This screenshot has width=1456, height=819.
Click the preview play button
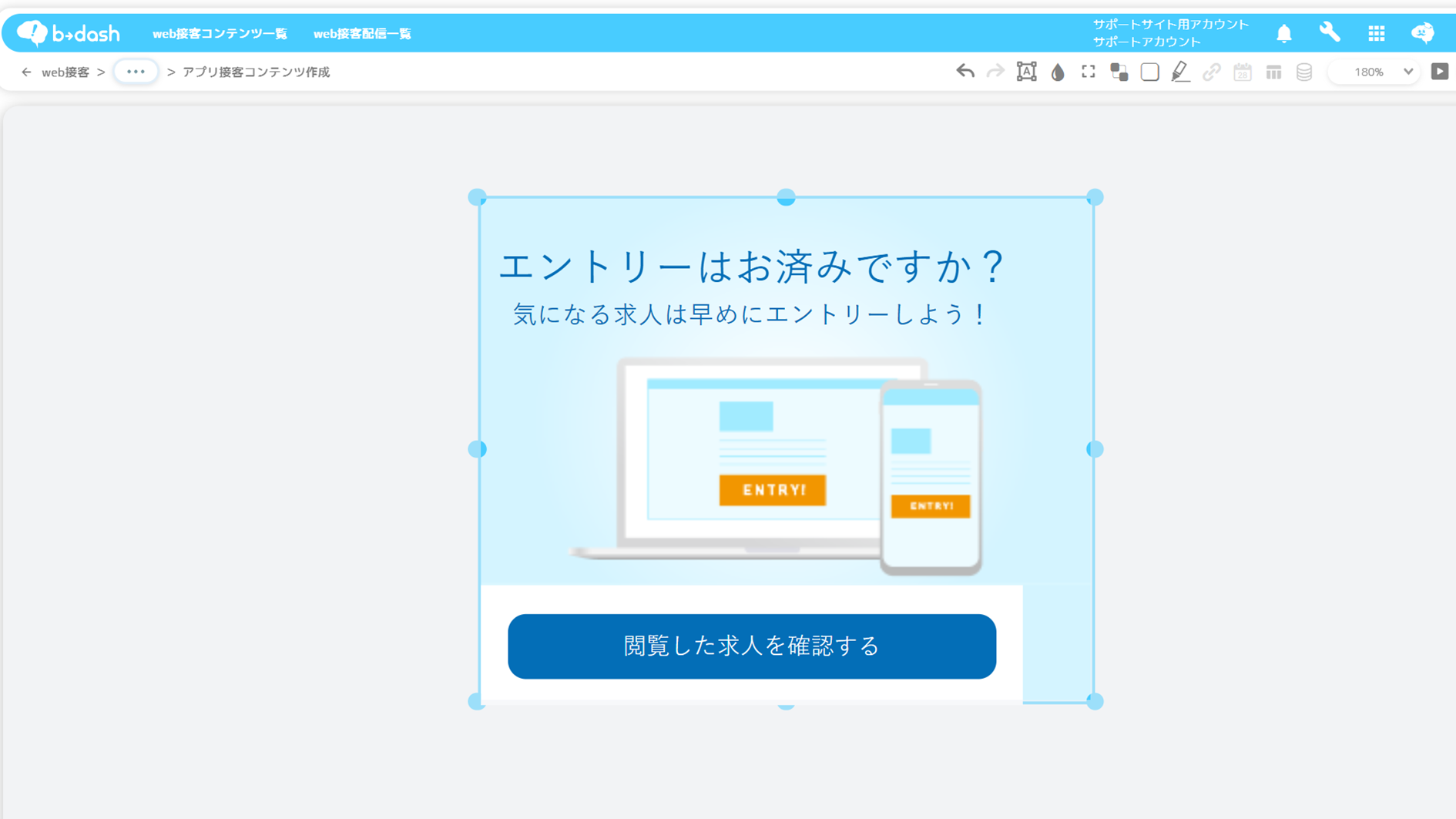coord(1439,71)
